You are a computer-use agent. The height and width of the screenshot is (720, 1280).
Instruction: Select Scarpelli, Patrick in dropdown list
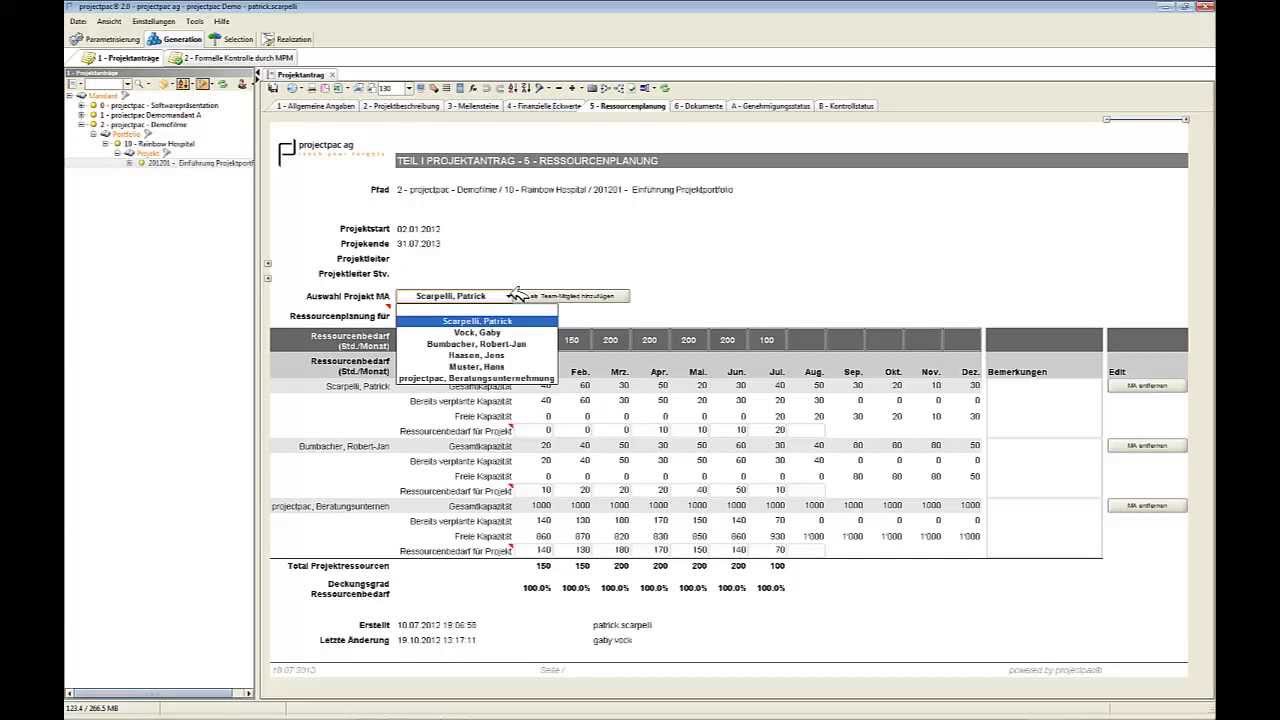click(x=477, y=321)
